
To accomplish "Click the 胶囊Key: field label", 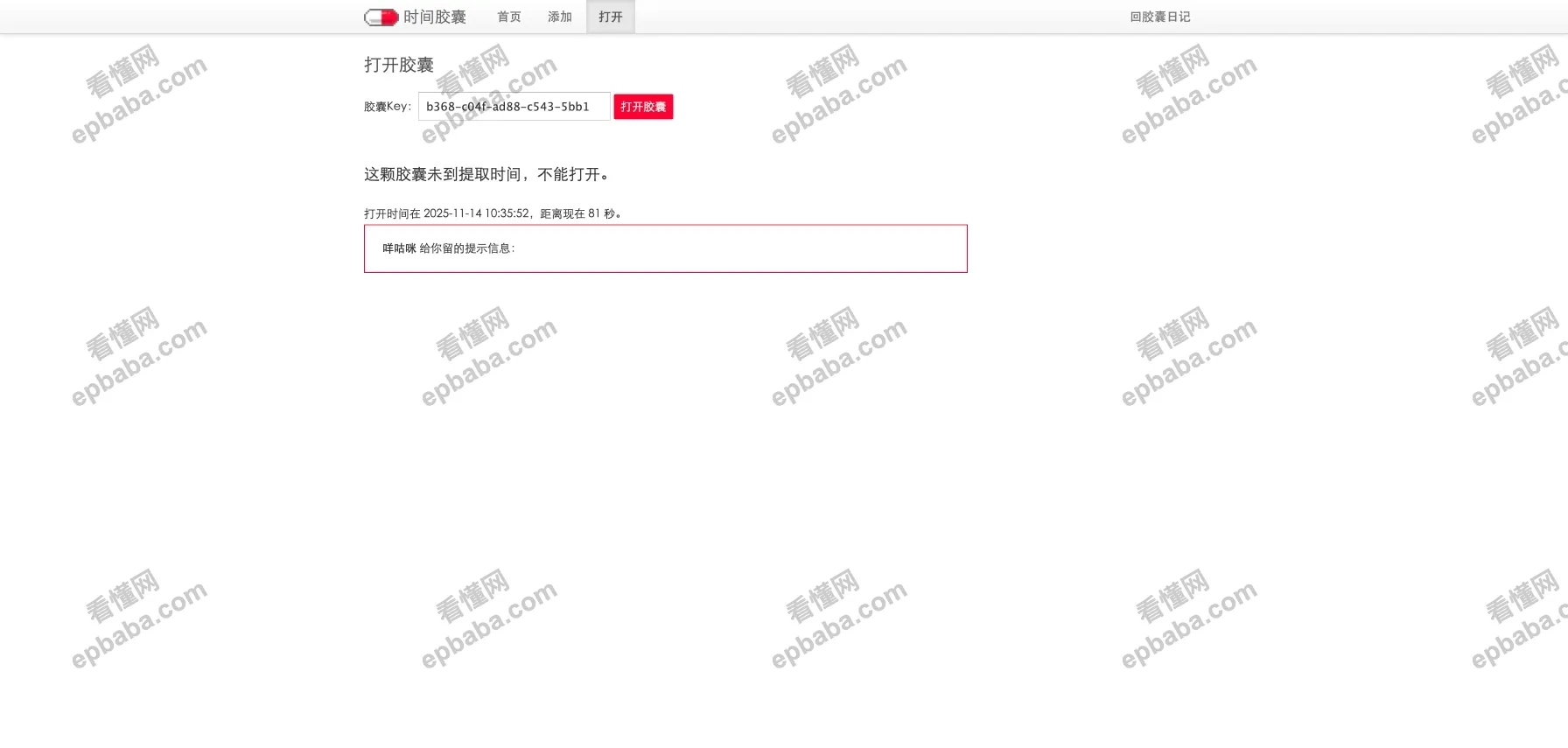I will 387,107.
